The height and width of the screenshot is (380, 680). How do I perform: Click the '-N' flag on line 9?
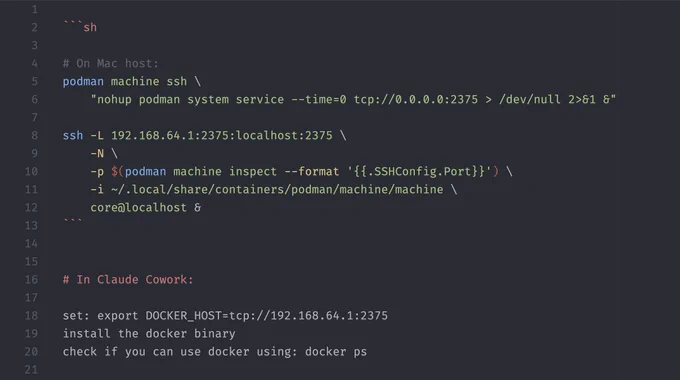coord(97,154)
